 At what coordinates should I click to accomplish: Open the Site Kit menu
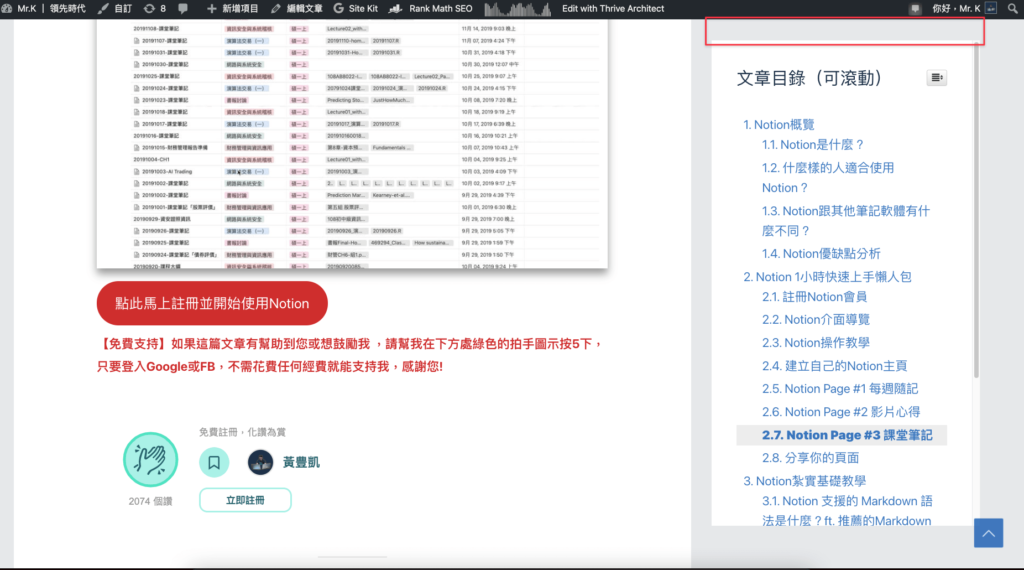[x=355, y=8]
